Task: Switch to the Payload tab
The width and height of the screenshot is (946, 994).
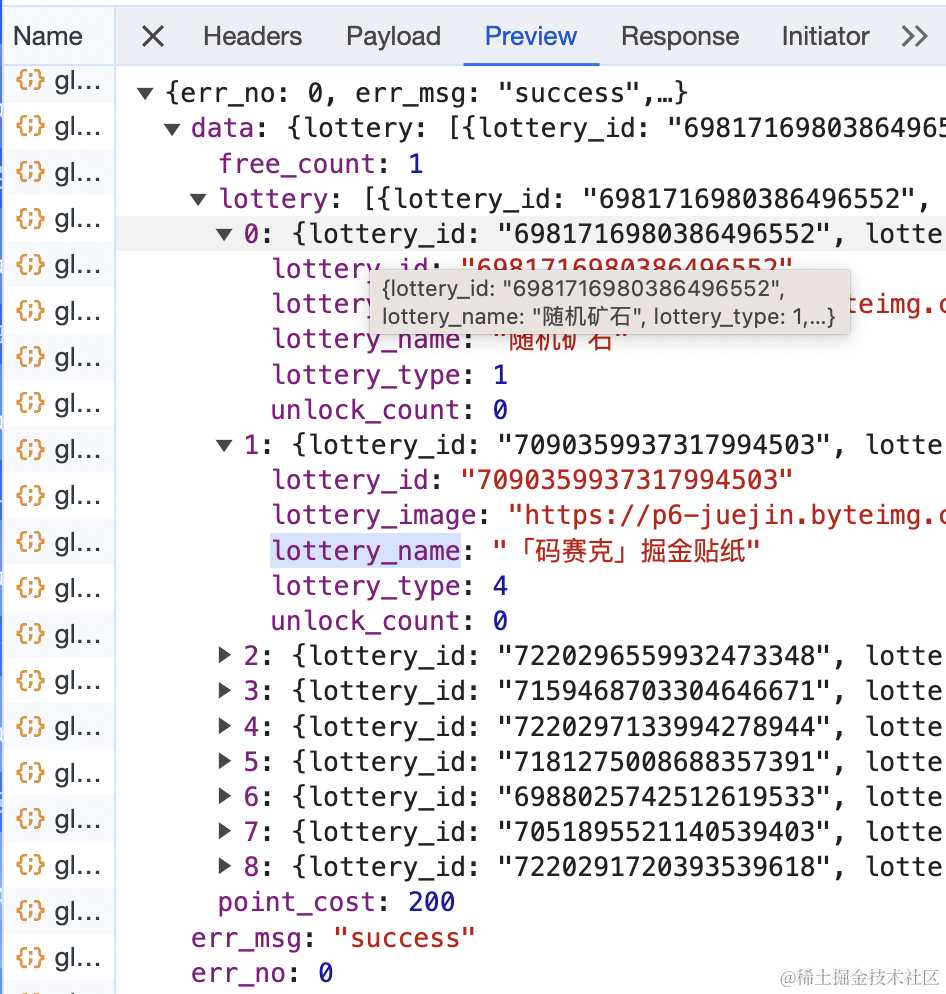Action: click(393, 36)
